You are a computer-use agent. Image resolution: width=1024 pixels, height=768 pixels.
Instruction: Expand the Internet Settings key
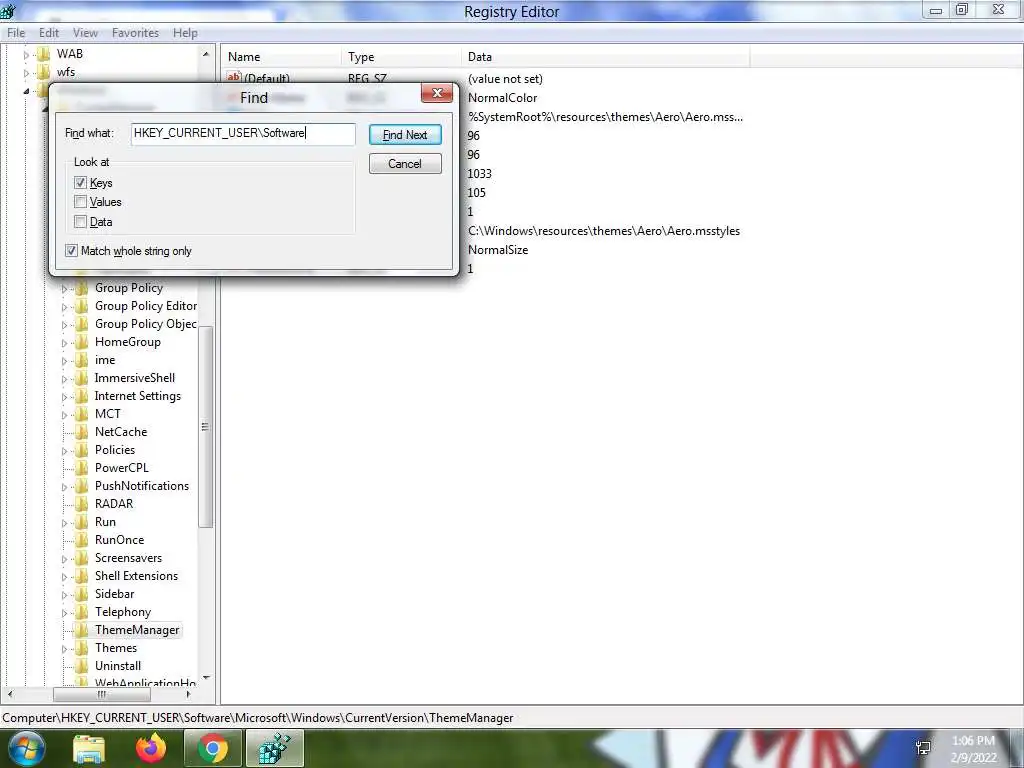[x=64, y=397]
